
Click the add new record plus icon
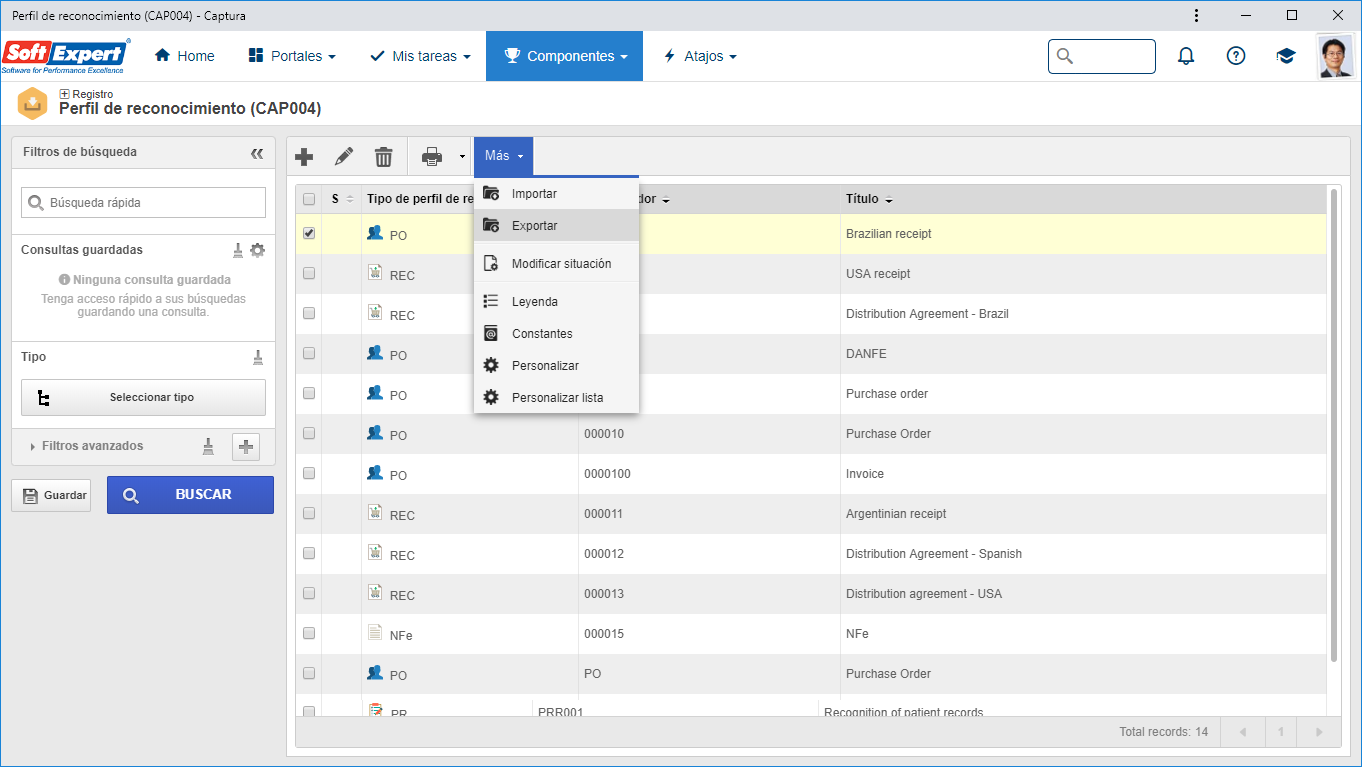click(x=304, y=157)
